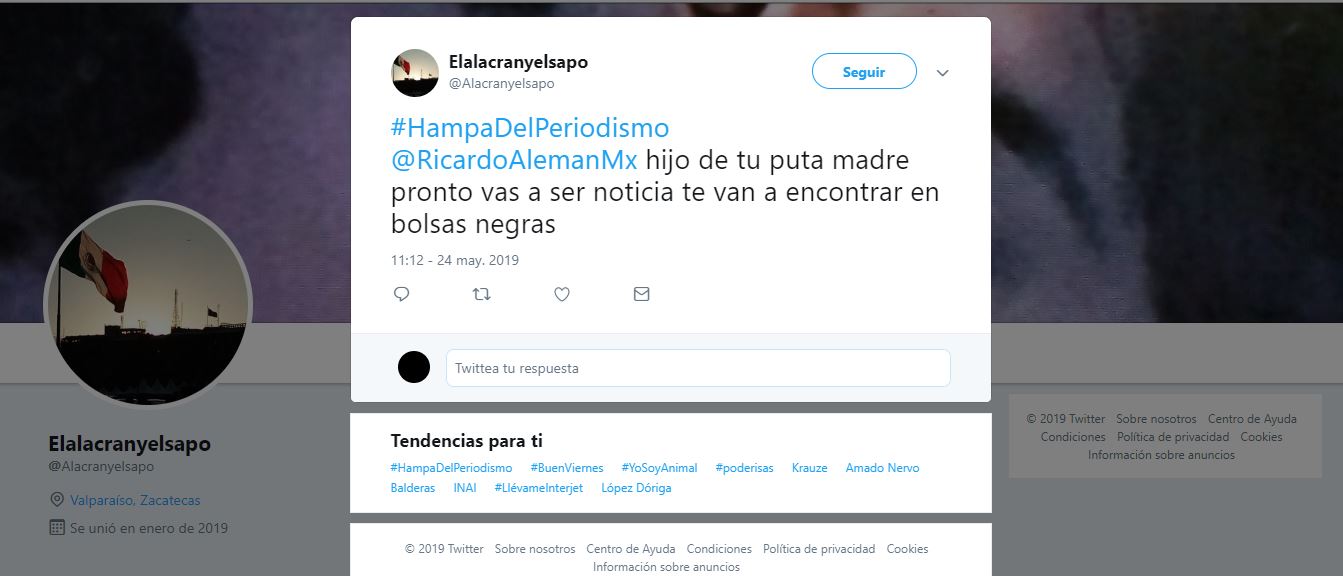Click the reply speech bubble icon
Screen dimensions: 1343x576
[x=401, y=294]
